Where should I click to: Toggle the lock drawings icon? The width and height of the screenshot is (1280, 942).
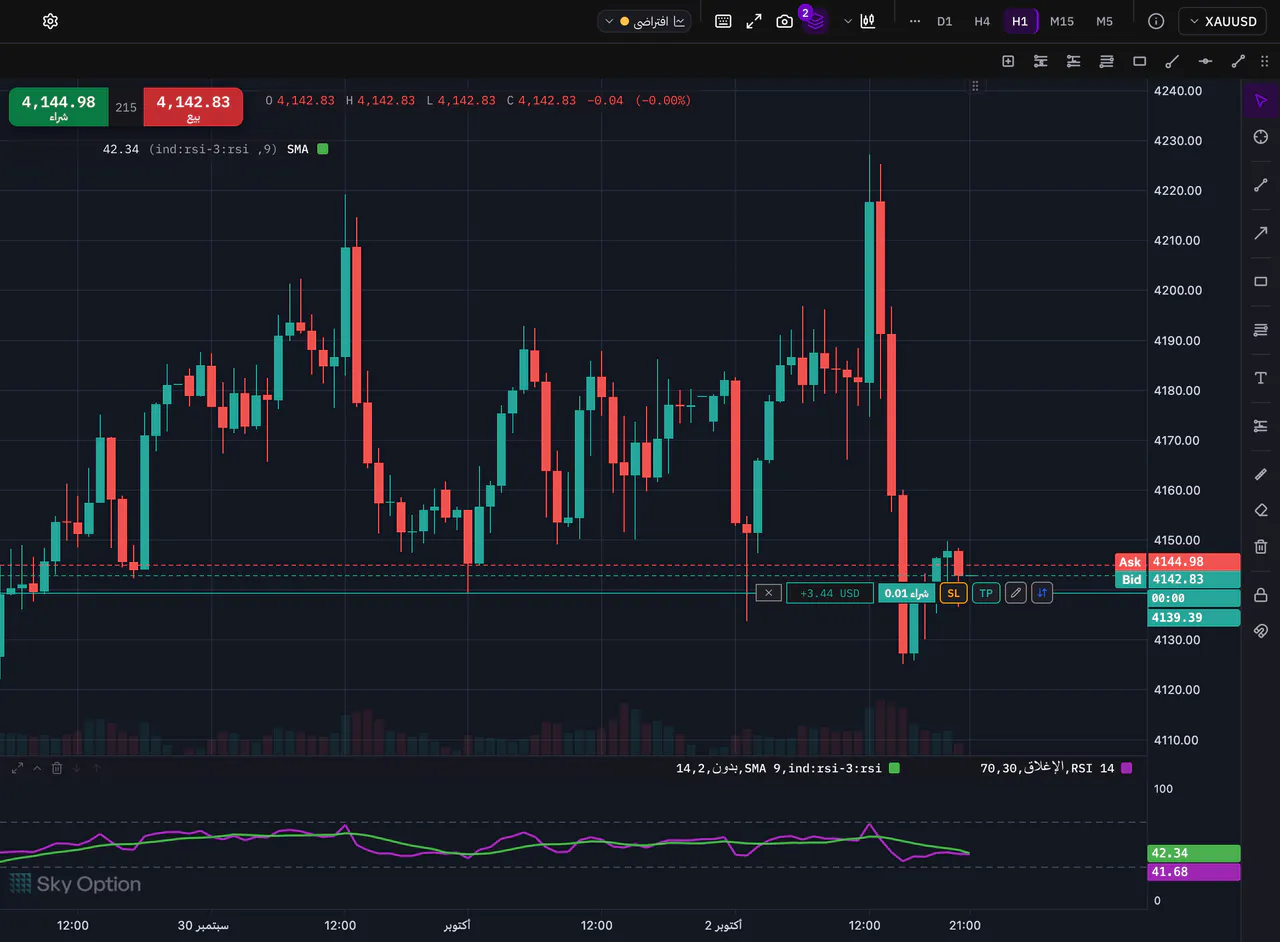click(x=1261, y=595)
